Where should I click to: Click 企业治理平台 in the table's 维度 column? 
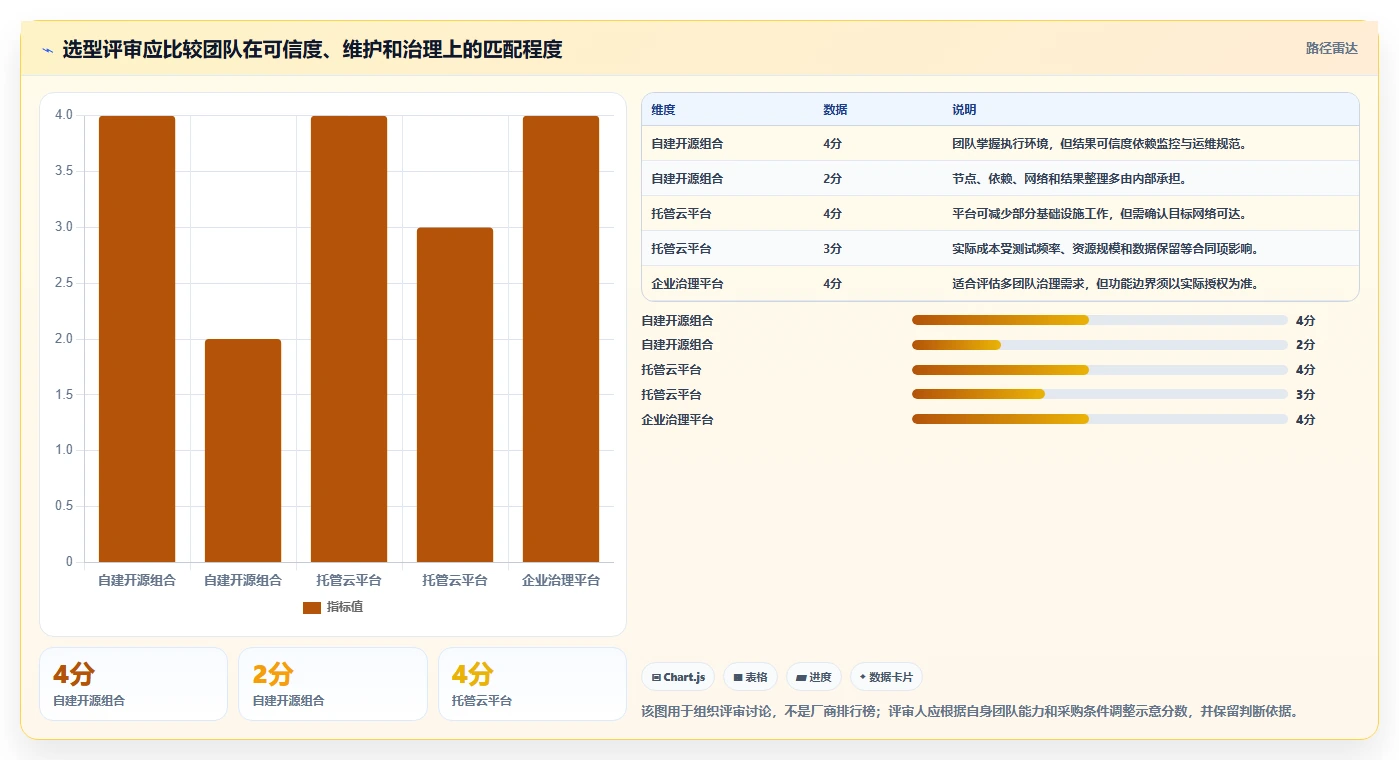pos(687,284)
